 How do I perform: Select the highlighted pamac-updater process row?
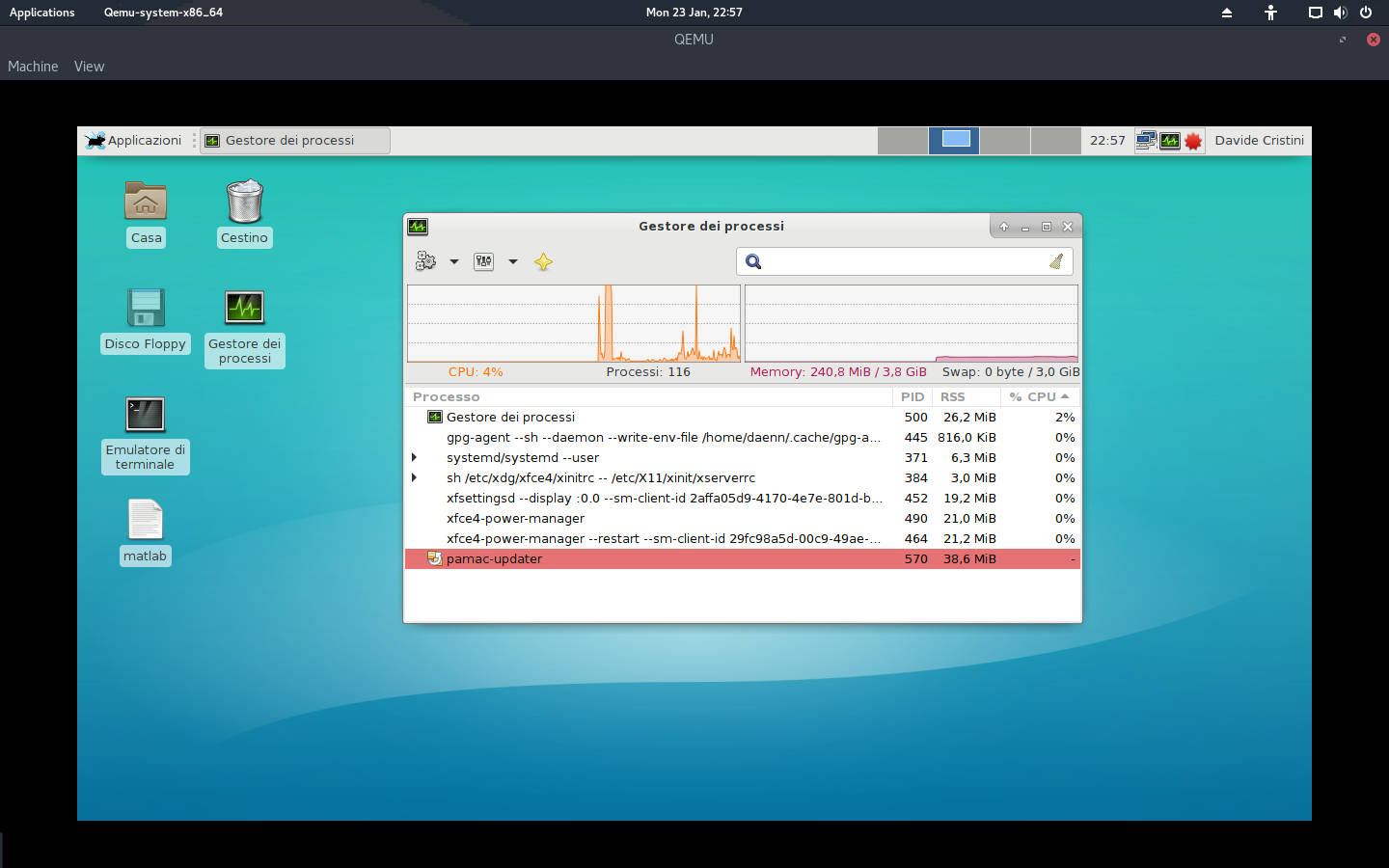pos(743,558)
